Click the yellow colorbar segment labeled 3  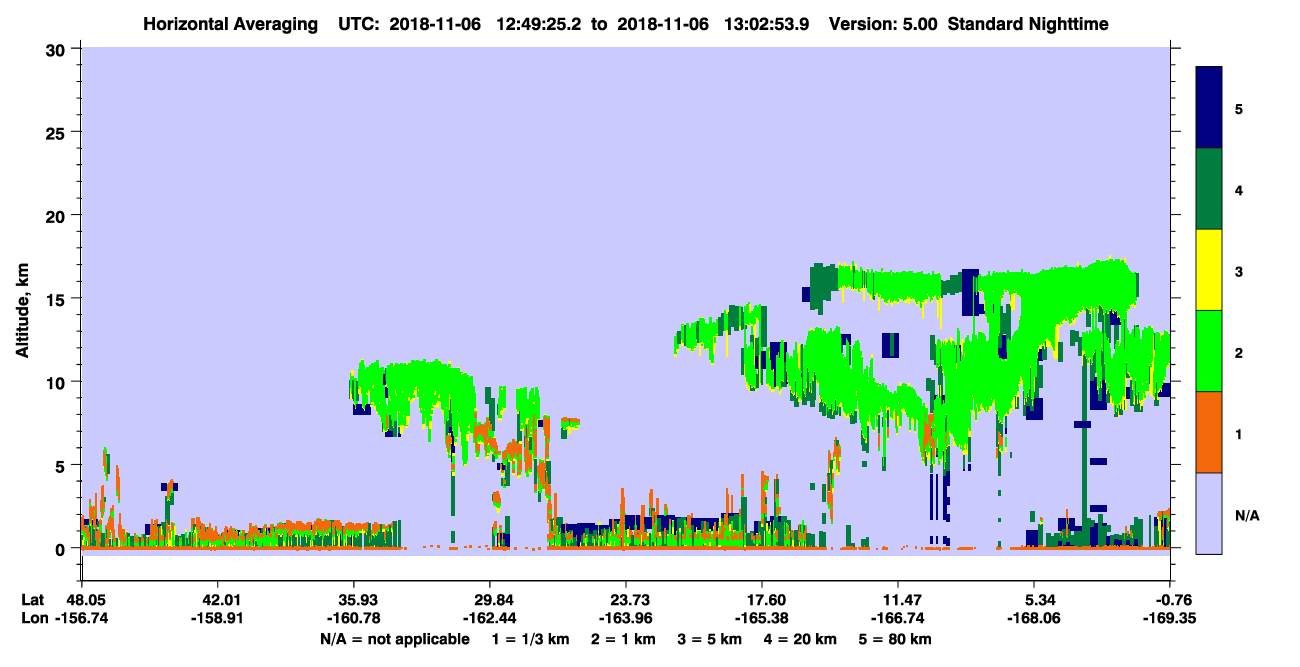tap(1209, 270)
